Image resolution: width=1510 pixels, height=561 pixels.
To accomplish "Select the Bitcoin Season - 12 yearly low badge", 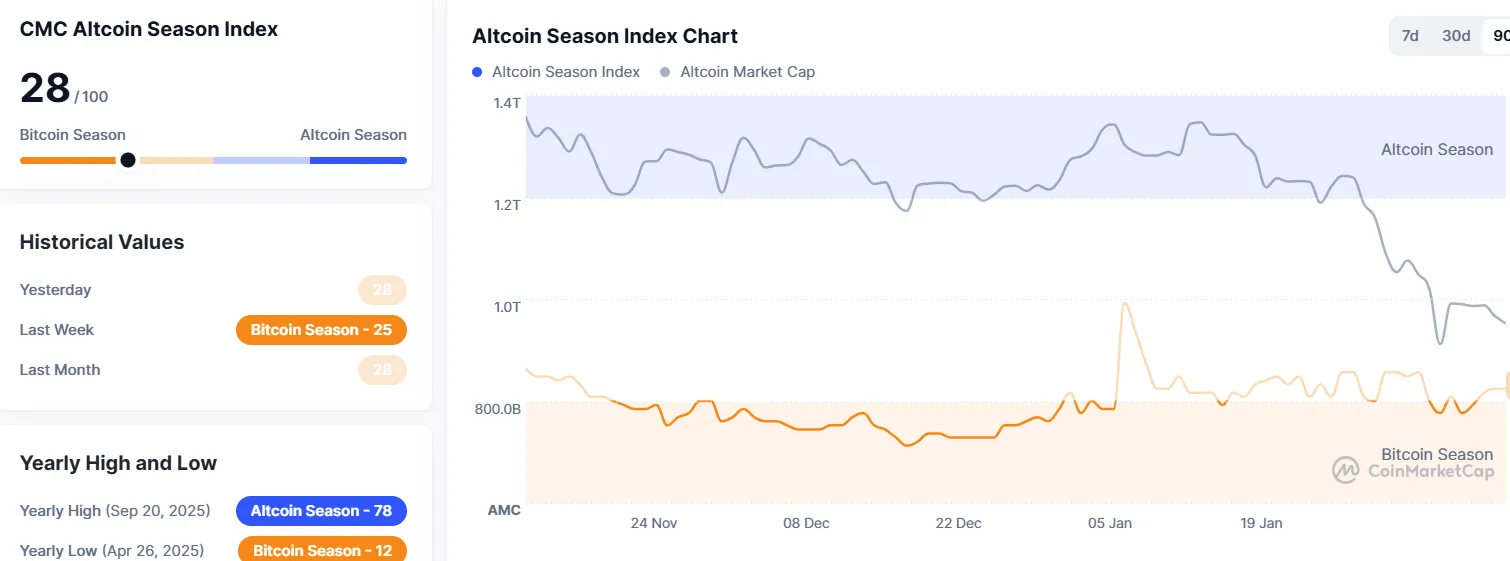I will [322, 550].
